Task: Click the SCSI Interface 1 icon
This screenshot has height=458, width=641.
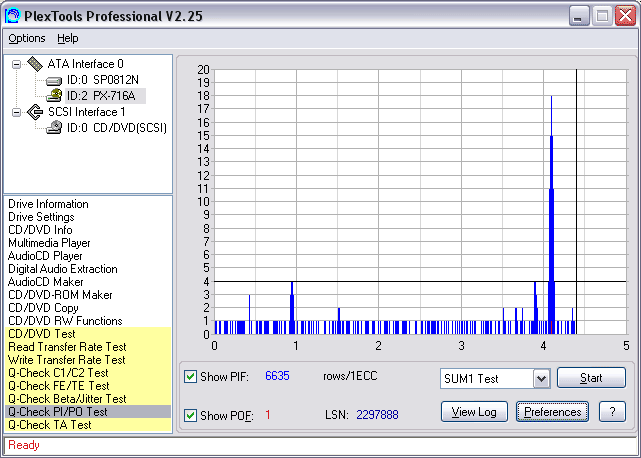Action: click(x=35, y=112)
